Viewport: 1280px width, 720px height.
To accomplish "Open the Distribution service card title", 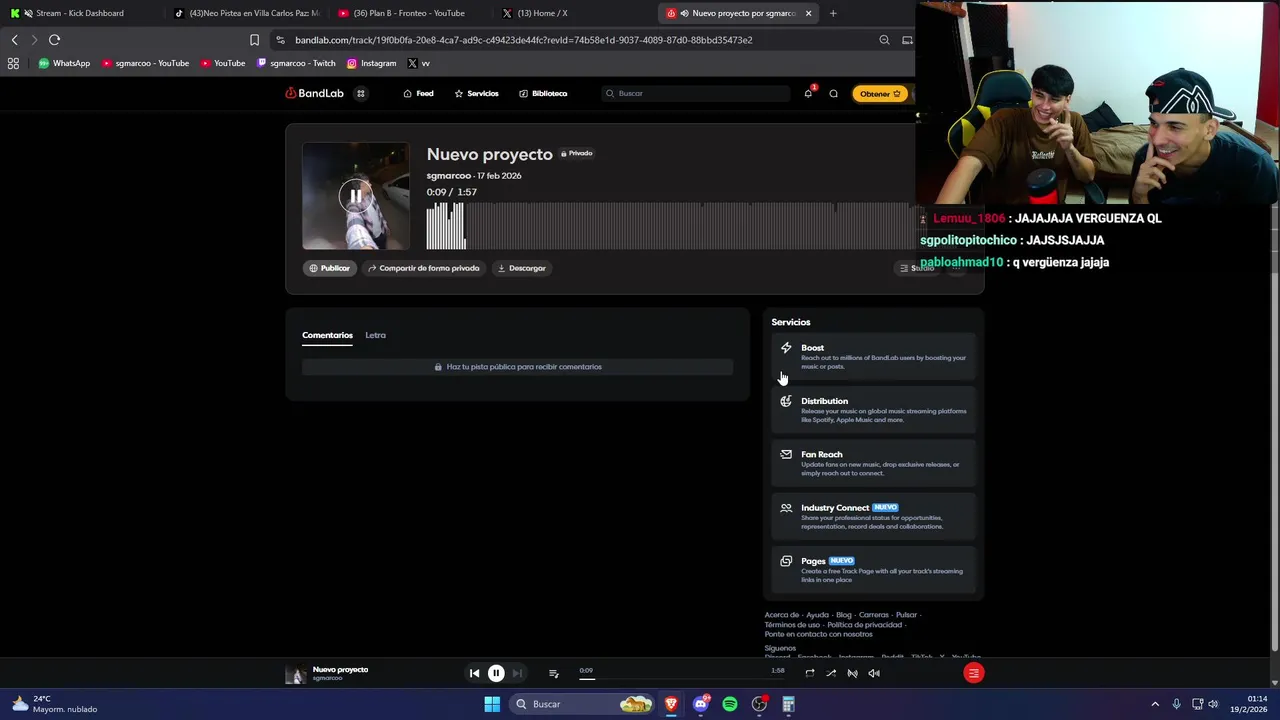I will (824, 401).
